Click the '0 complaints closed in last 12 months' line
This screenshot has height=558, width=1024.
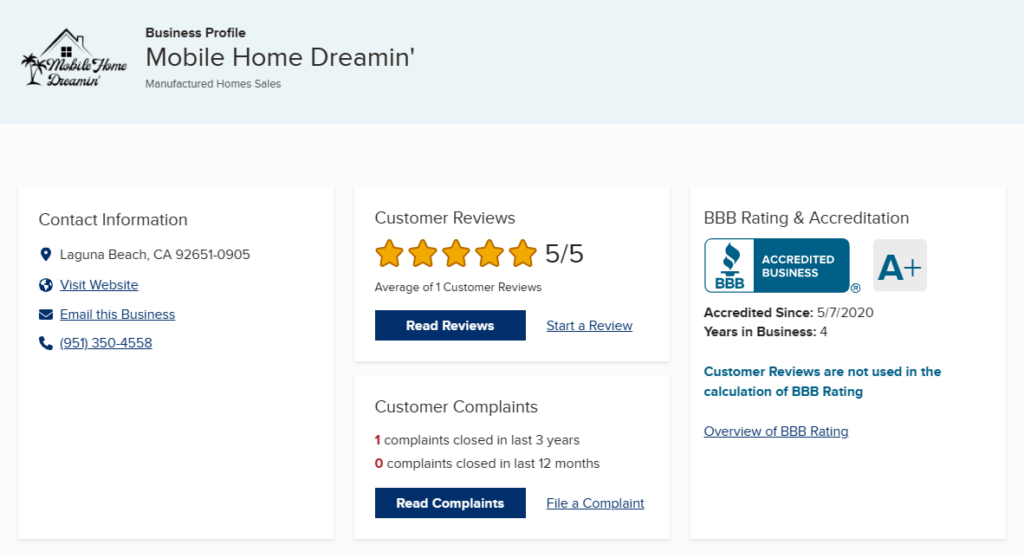487,463
